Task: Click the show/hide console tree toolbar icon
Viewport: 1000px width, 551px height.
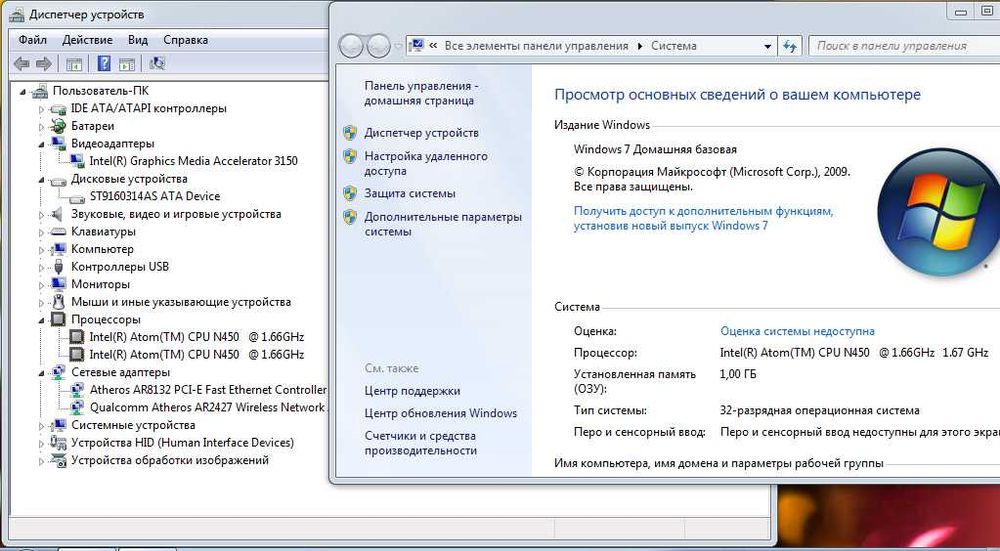Action: (74, 63)
